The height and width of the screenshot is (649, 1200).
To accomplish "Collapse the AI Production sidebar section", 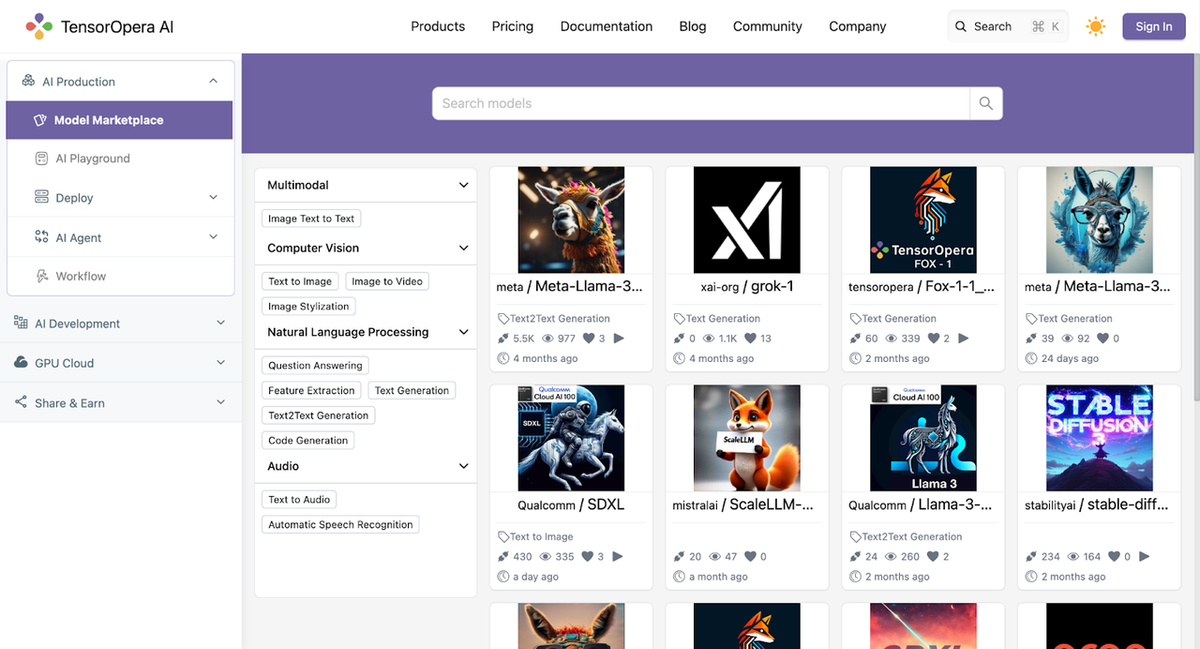I will point(212,80).
